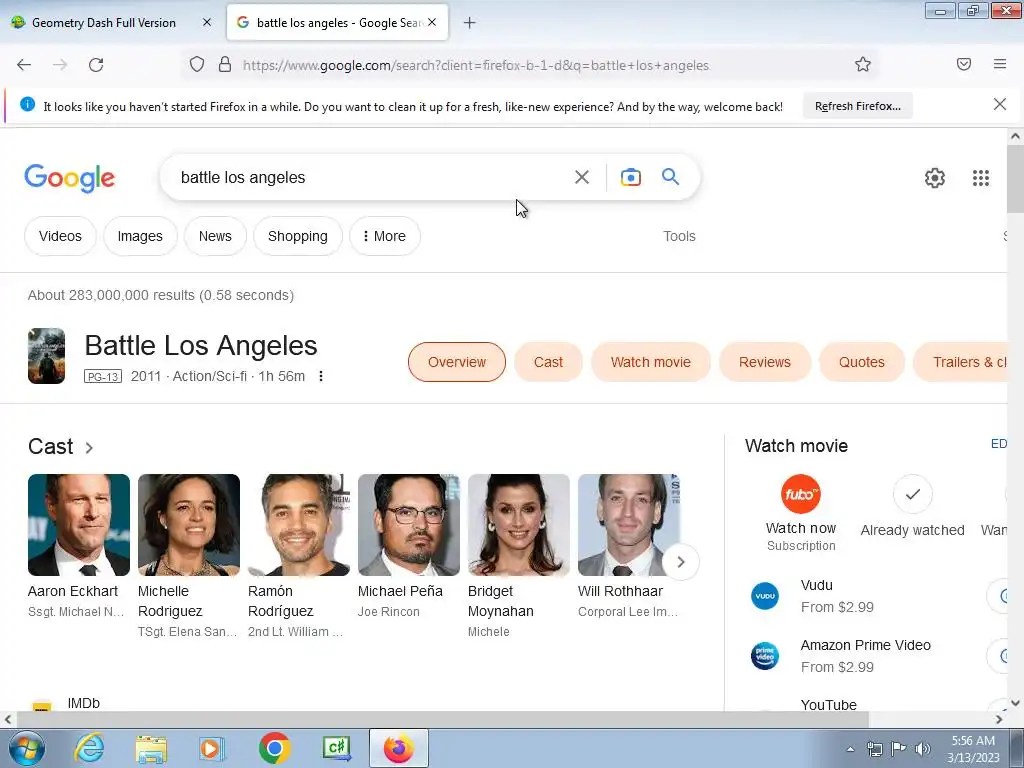Close the Geometry Dash Full Version tab
This screenshot has width=1024, height=768.
(x=207, y=22)
